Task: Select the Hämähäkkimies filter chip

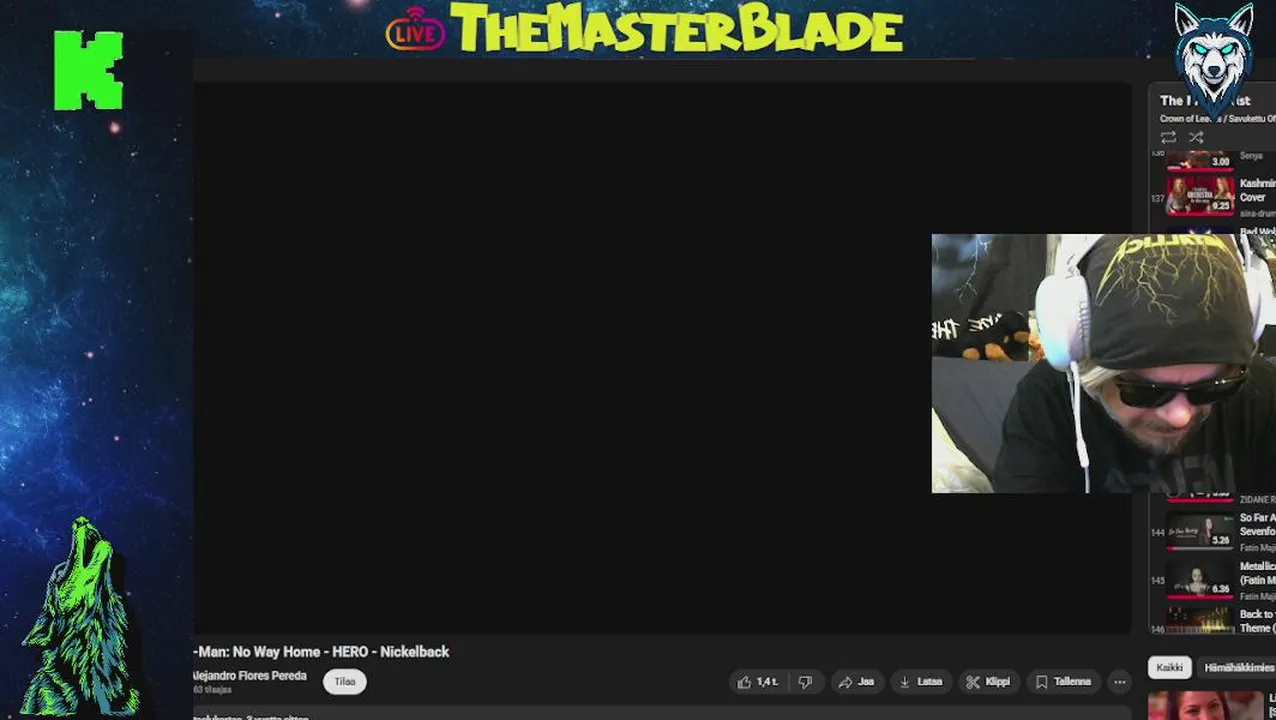Action: pyautogui.click(x=1238, y=668)
